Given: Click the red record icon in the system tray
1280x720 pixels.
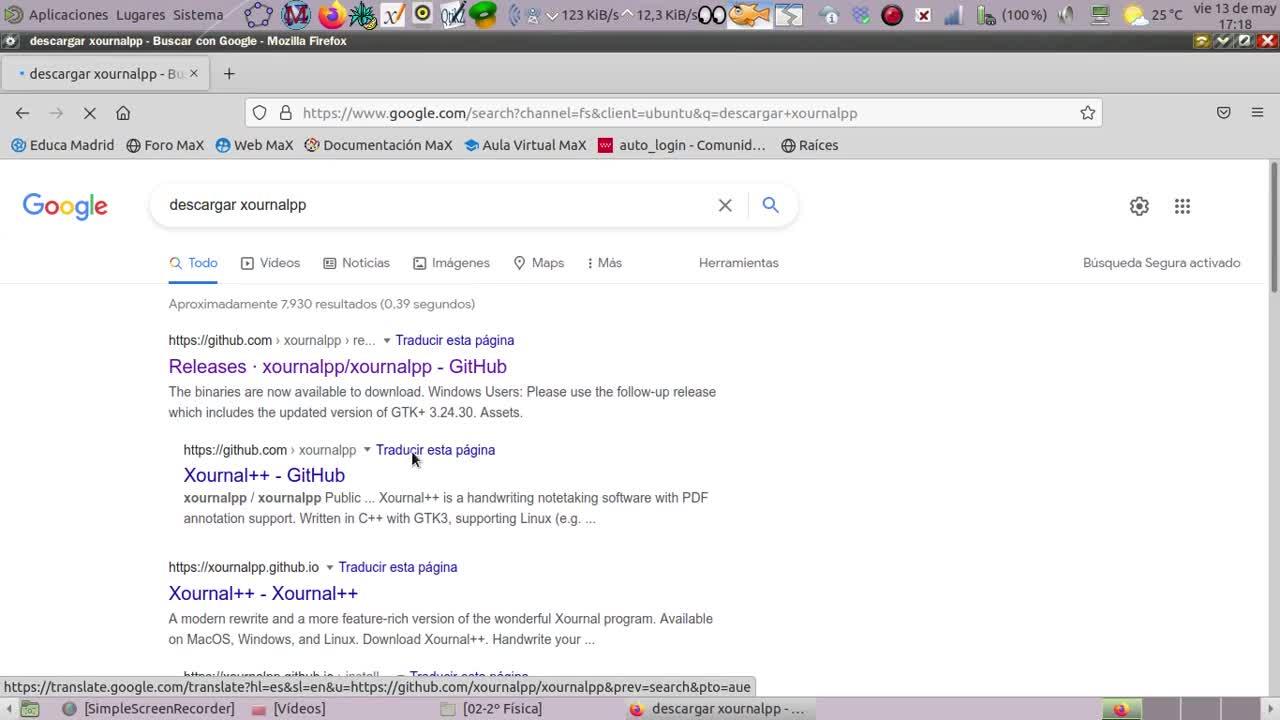Looking at the screenshot, I should click(x=892, y=15).
